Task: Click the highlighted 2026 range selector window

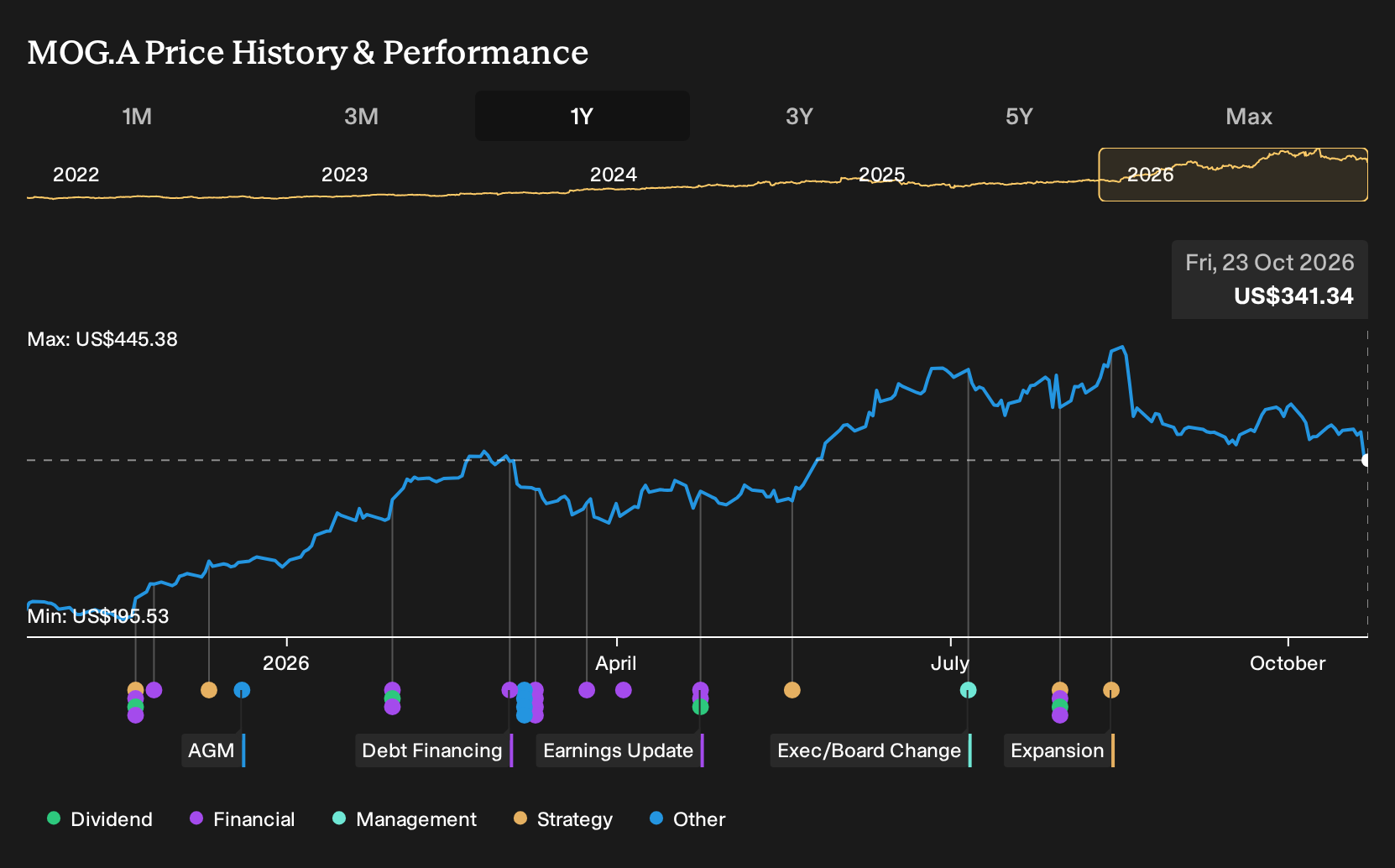Action: point(1233,175)
